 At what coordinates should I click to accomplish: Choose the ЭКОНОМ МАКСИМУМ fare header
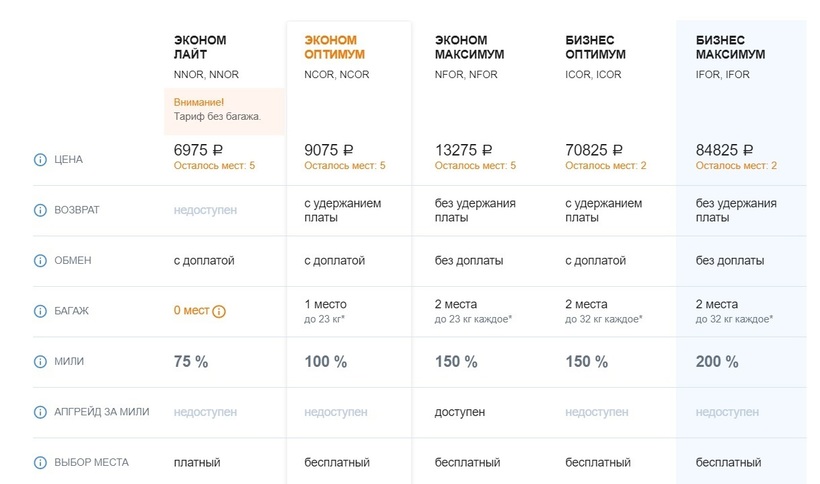click(469, 47)
